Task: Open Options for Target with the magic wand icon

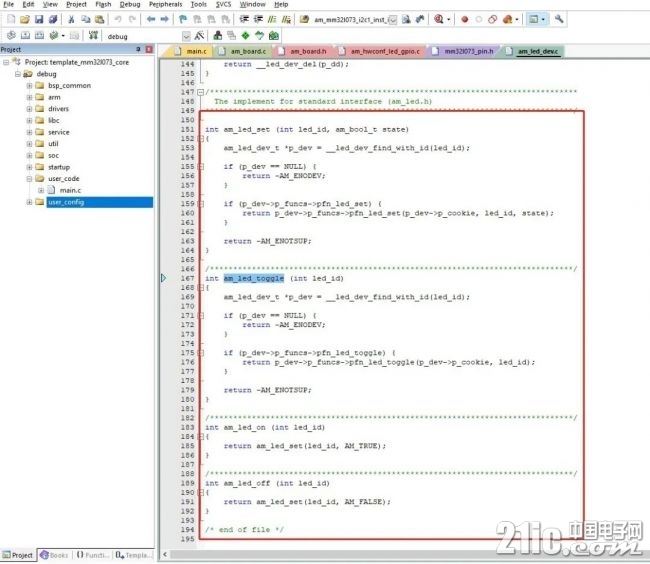Action: point(199,36)
